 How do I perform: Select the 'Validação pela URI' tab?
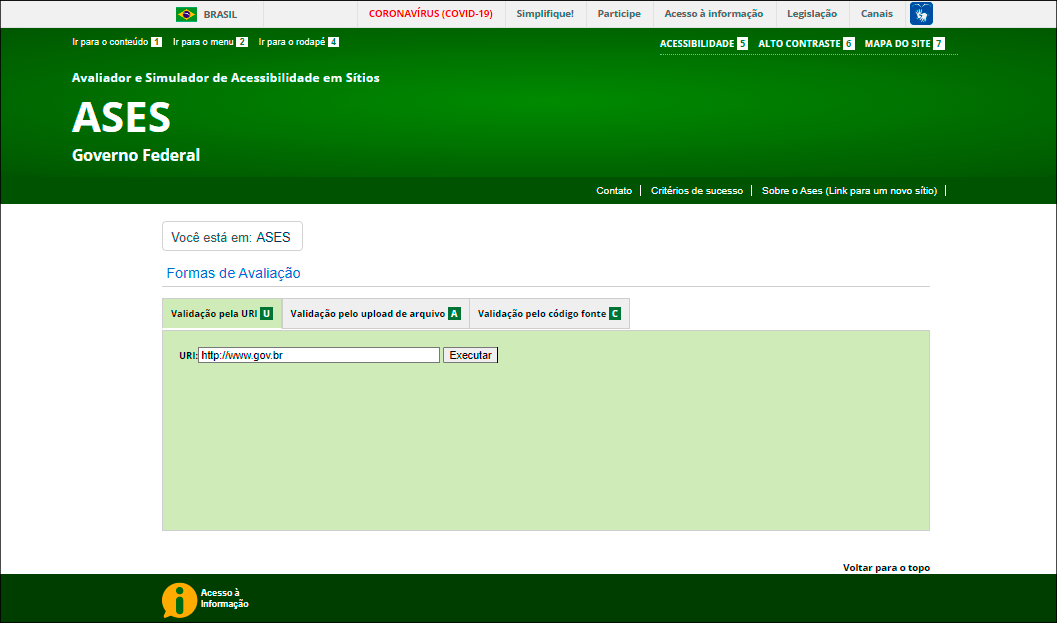[x=222, y=314]
